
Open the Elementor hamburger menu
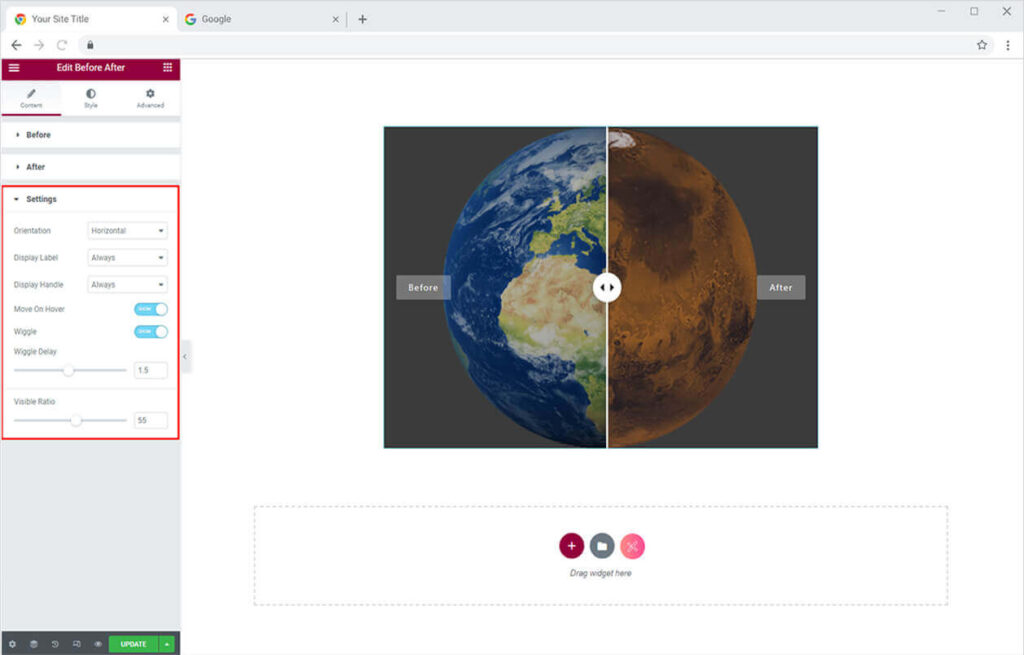(14, 68)
